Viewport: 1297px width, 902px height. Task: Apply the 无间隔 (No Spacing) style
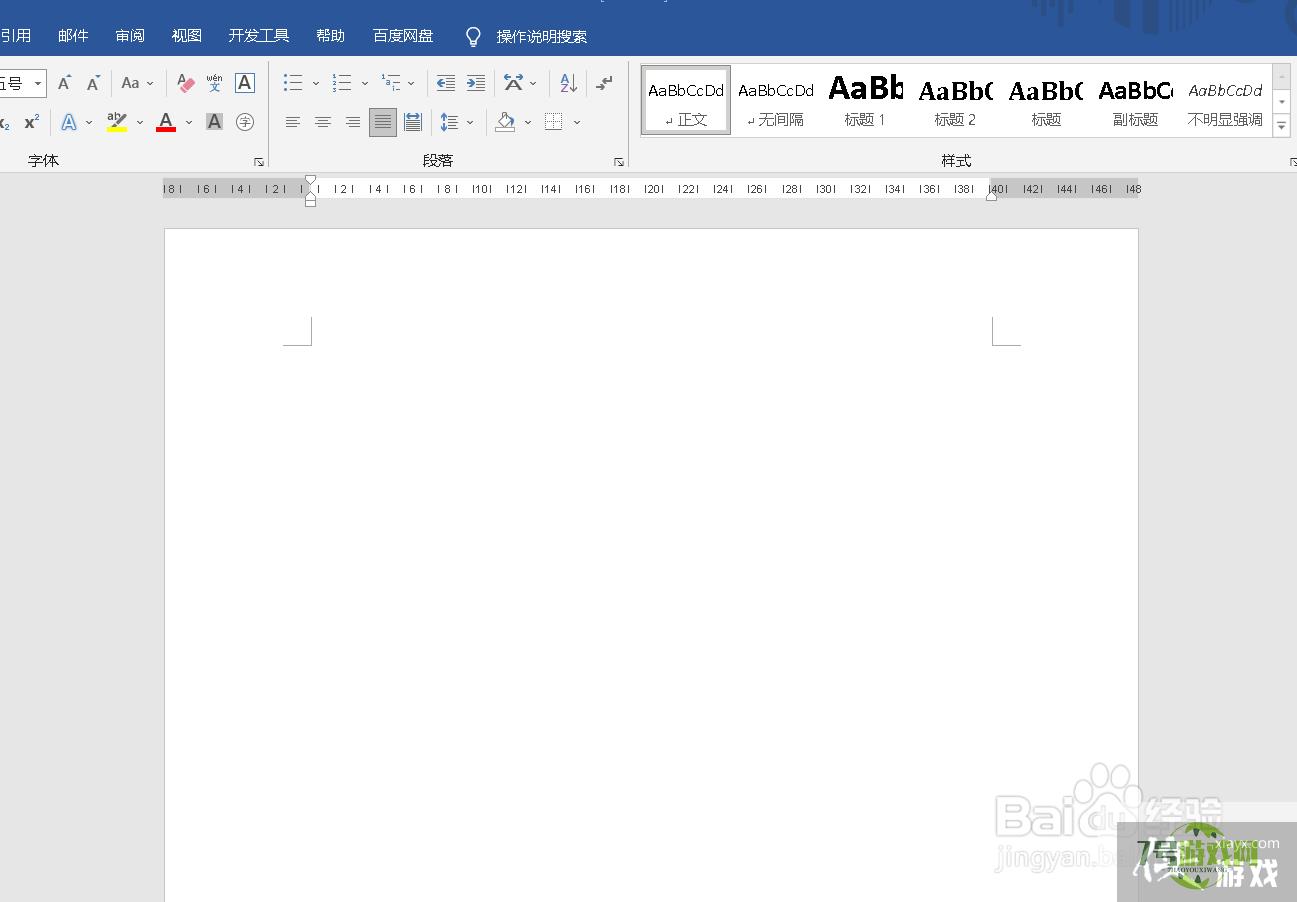pyautogui.click(x=776, y=100)
